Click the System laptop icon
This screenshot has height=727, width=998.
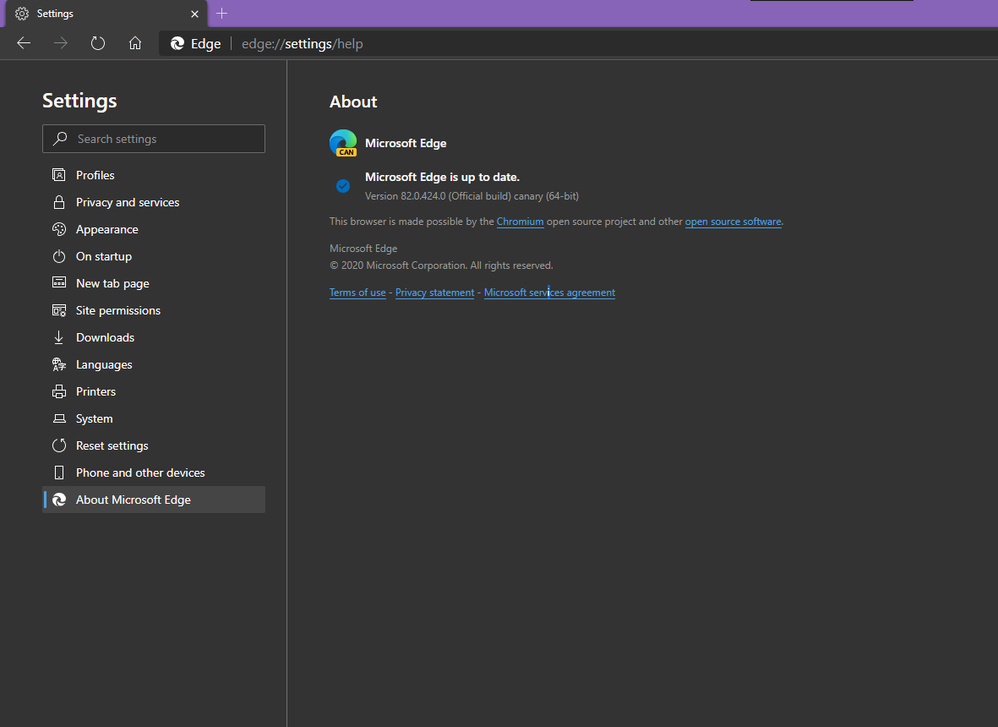point(59,418)
